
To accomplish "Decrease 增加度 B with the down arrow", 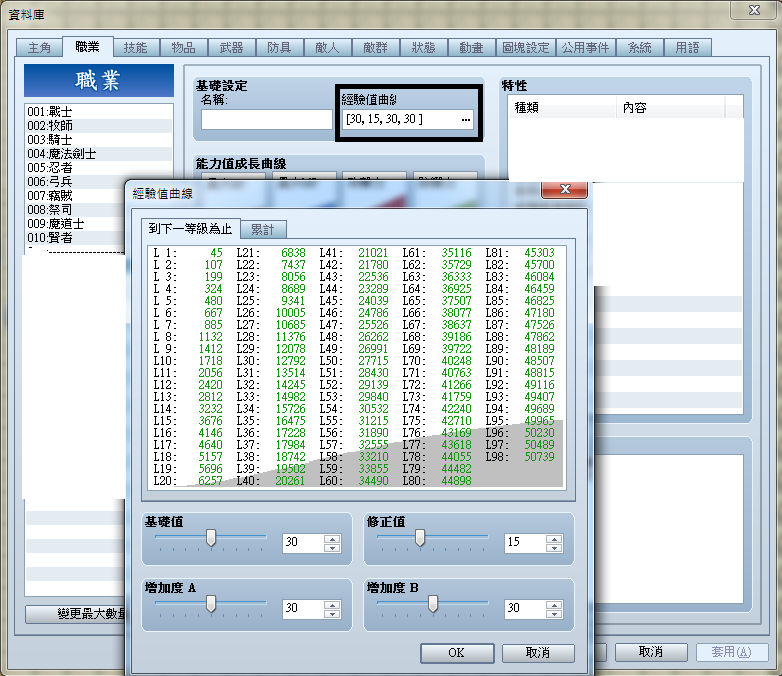I will 554,613.
